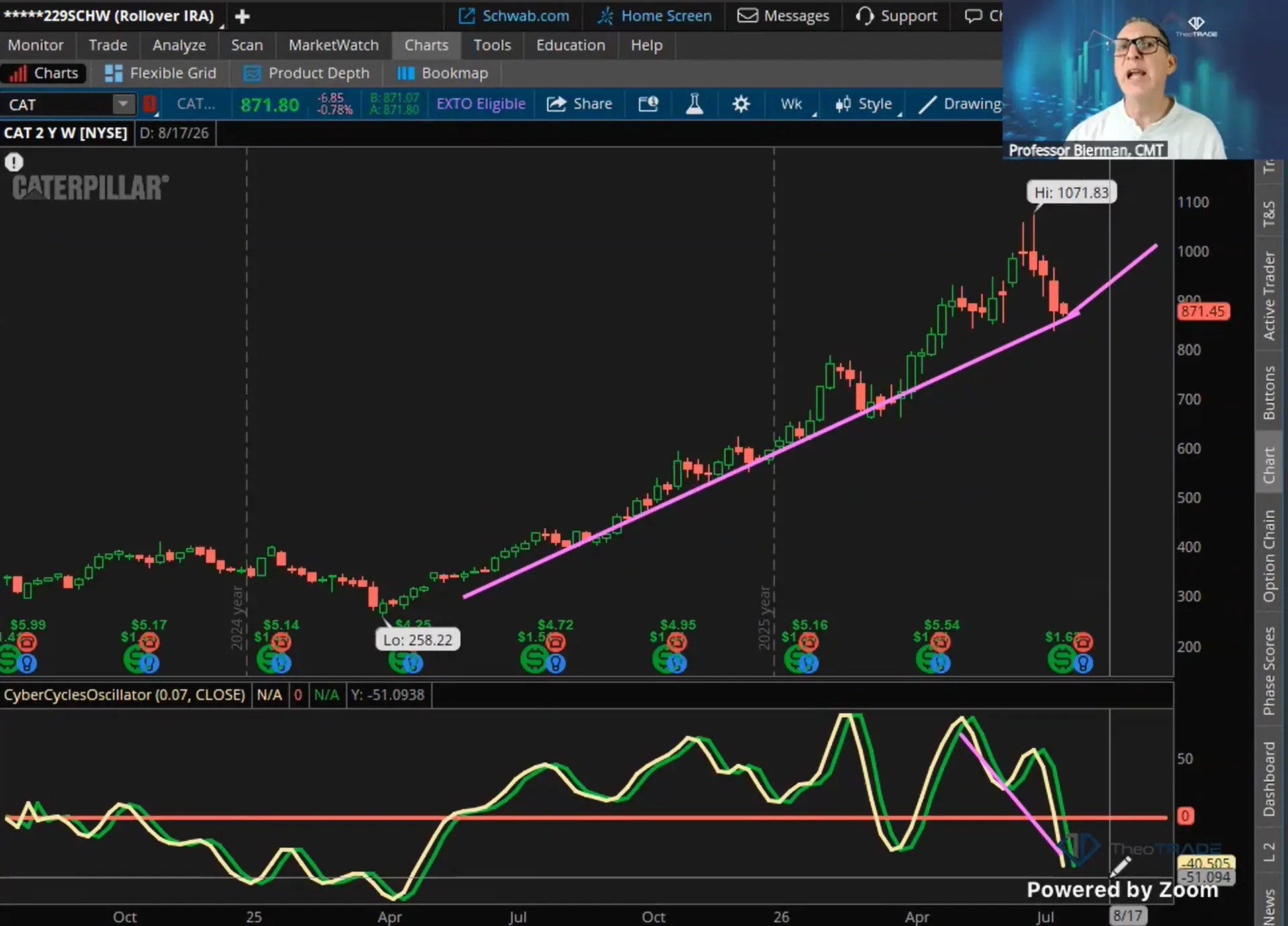
Task: Click the lightbulb icon under the $5.54 earnings
Action: click(x=940, y=664)
